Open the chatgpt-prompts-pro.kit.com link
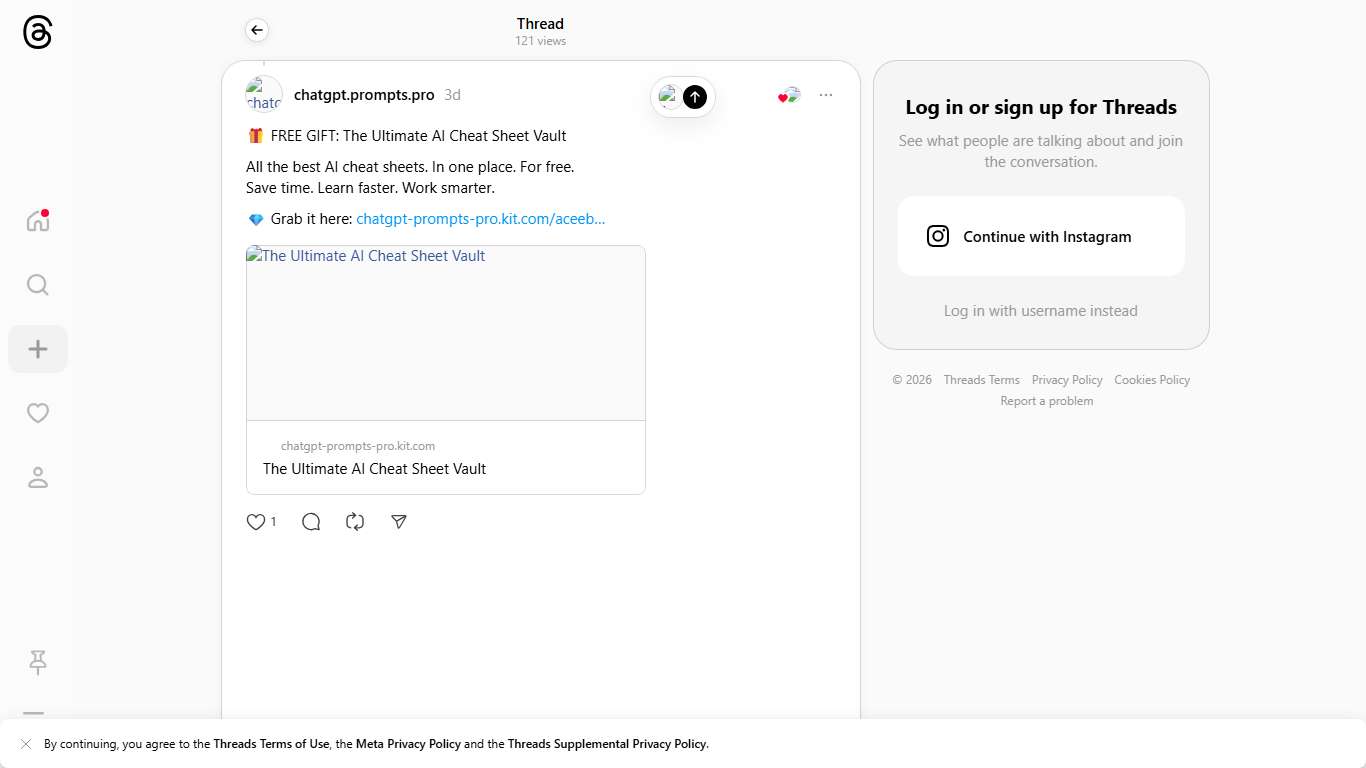Viewport: 1366px width, 768px height. tap(480, 219)
